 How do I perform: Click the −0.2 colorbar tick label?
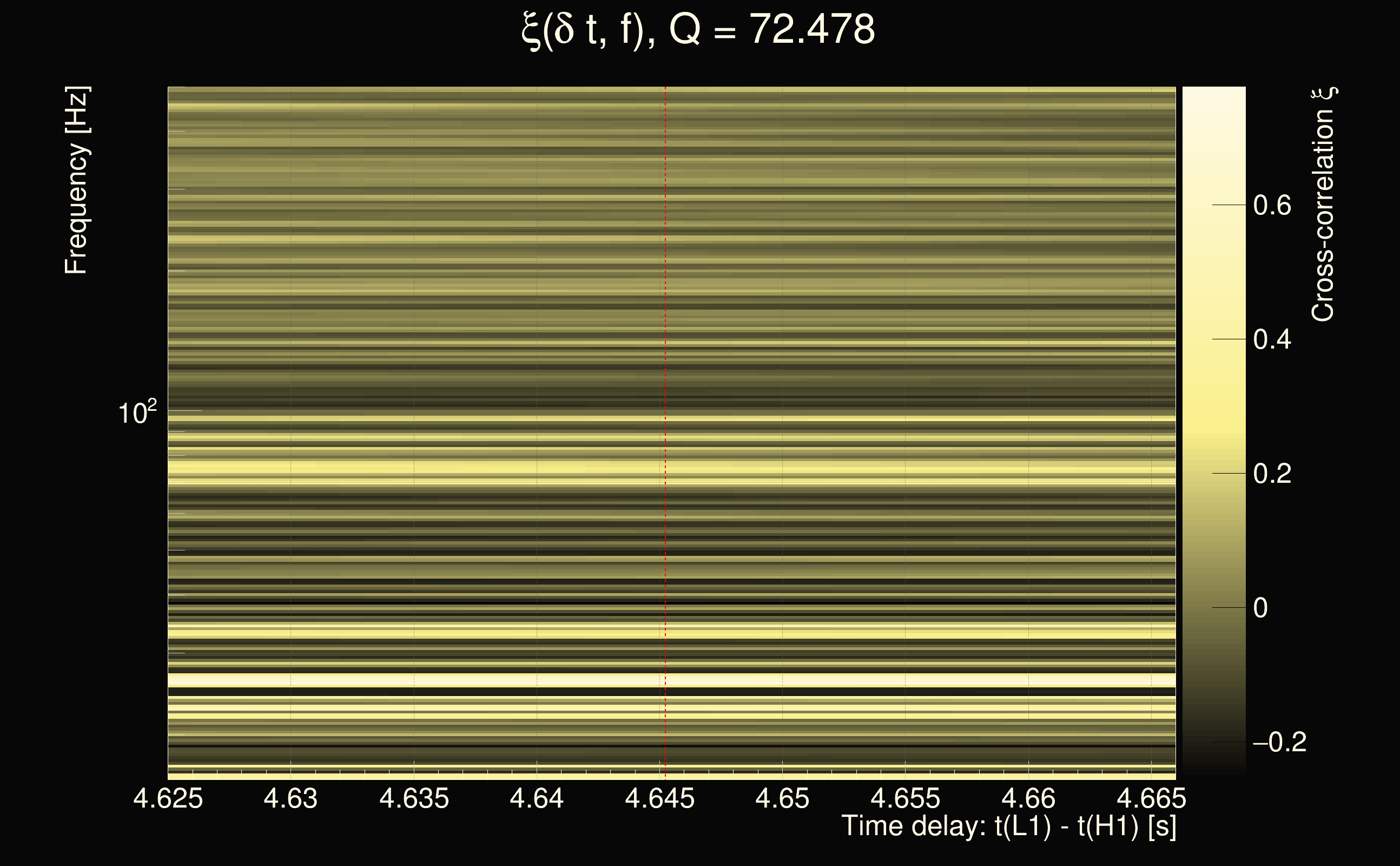[1279, 742]
